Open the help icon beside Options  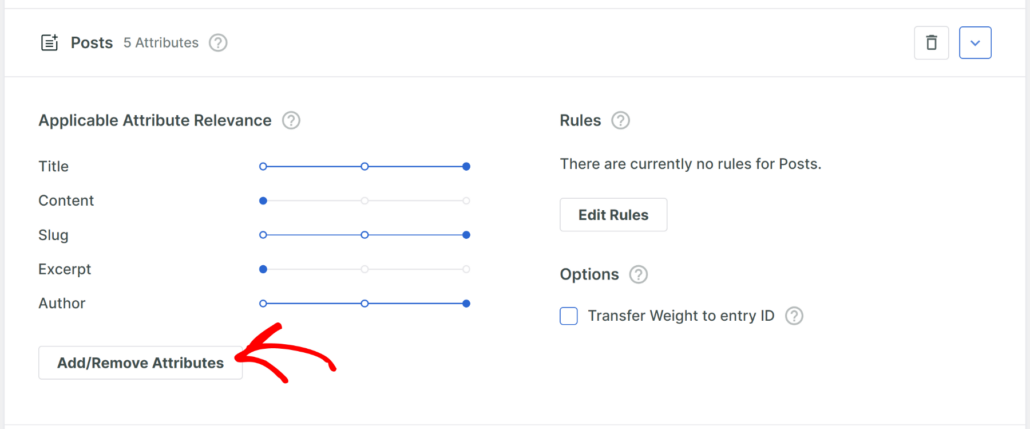tap(638, 275)
